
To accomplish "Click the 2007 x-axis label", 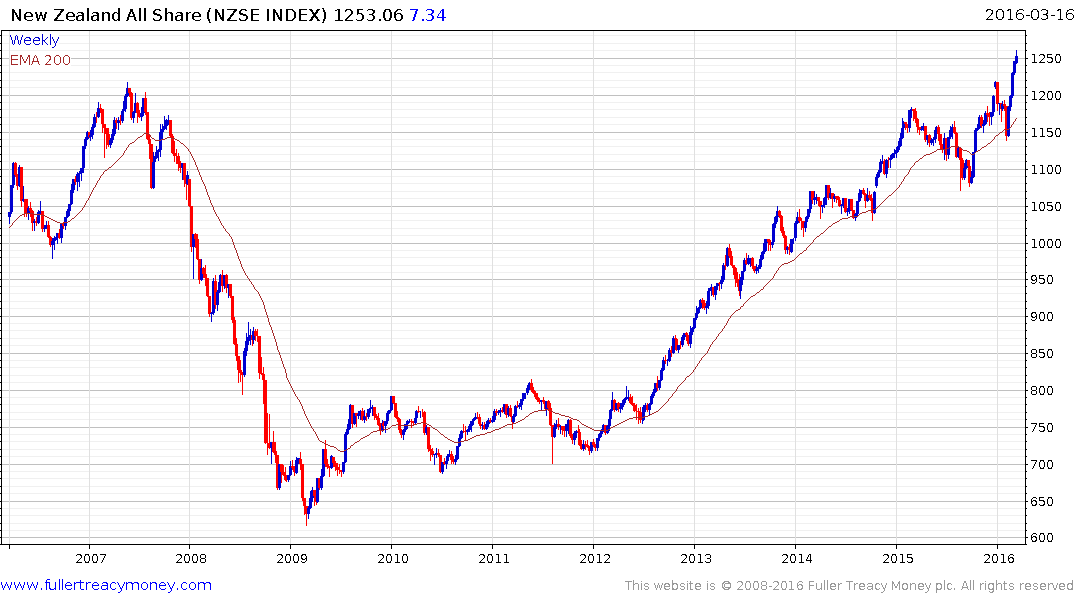I will 91,558.
